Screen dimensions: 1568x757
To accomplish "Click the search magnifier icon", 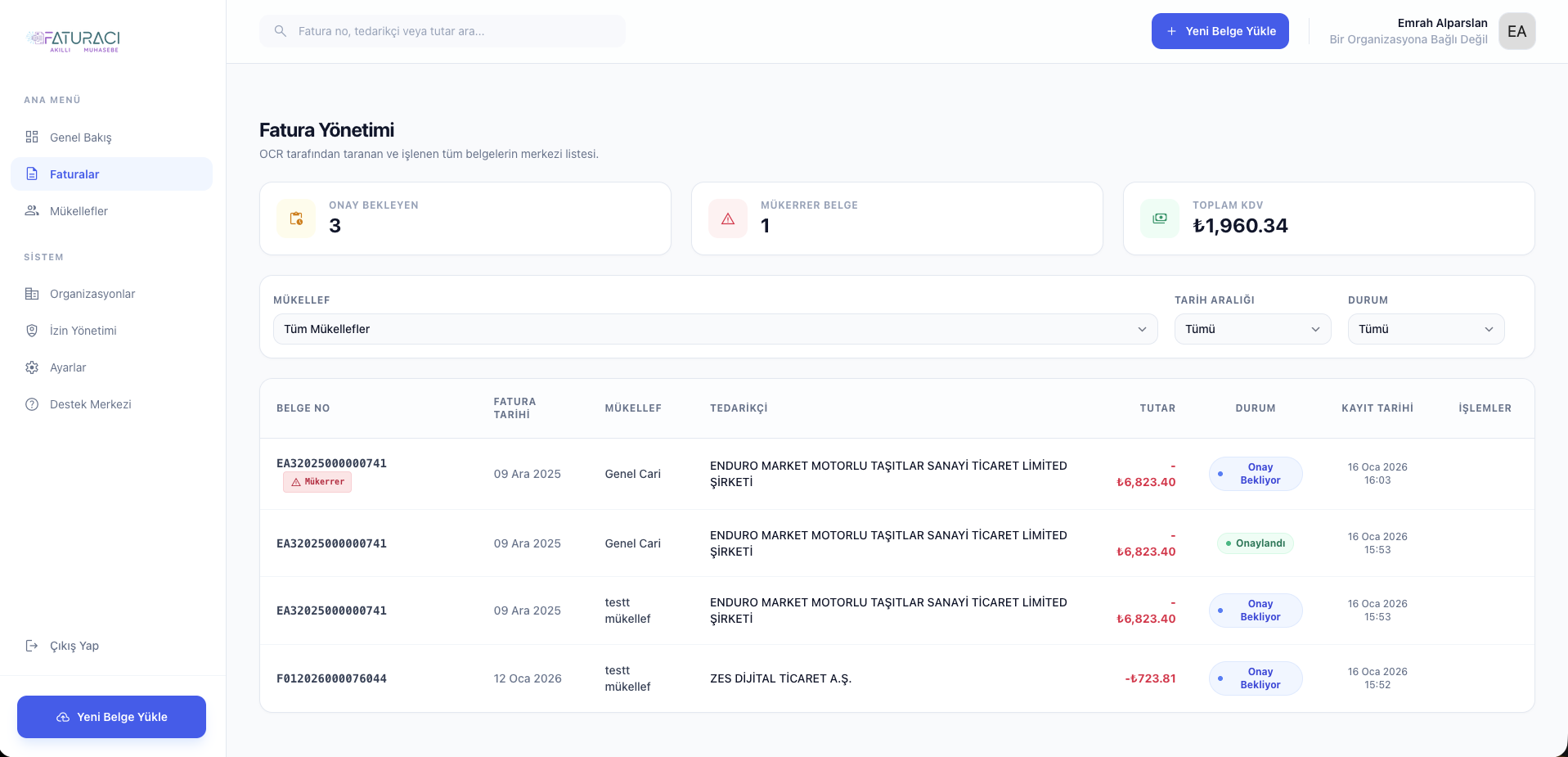I will 280,31.
